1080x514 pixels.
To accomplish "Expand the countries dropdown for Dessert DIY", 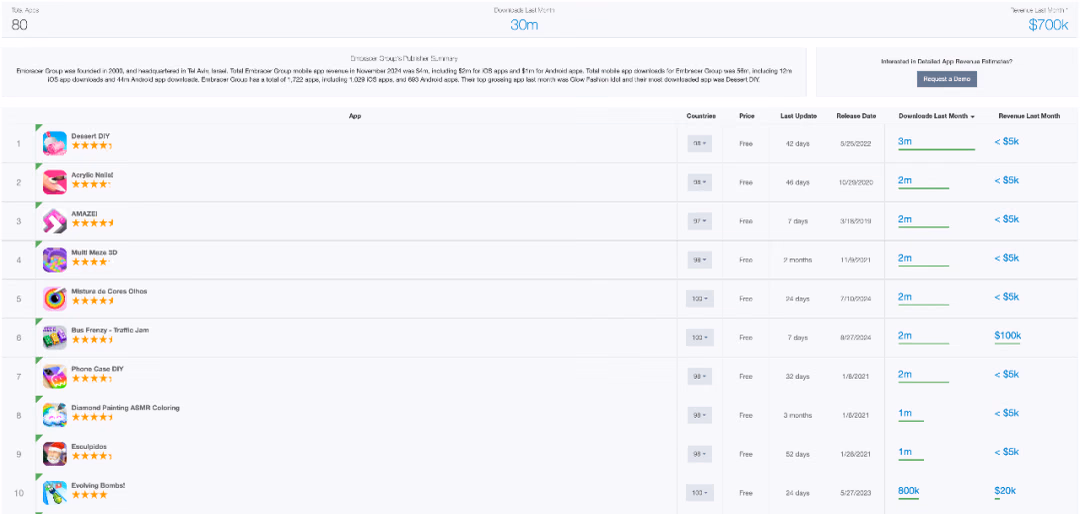I will pos(700,143).
